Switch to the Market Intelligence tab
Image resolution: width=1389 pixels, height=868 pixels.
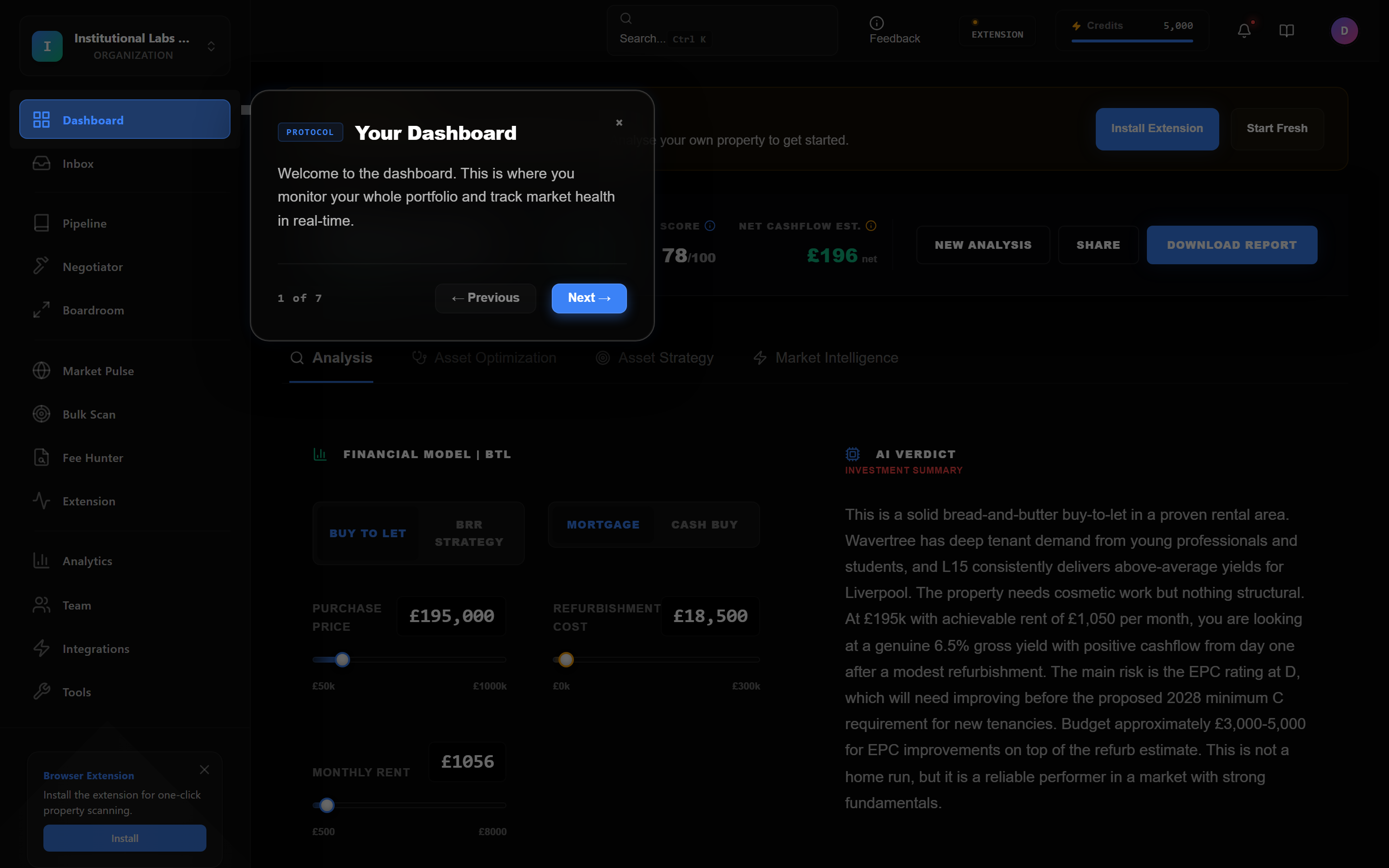(826, 358)
